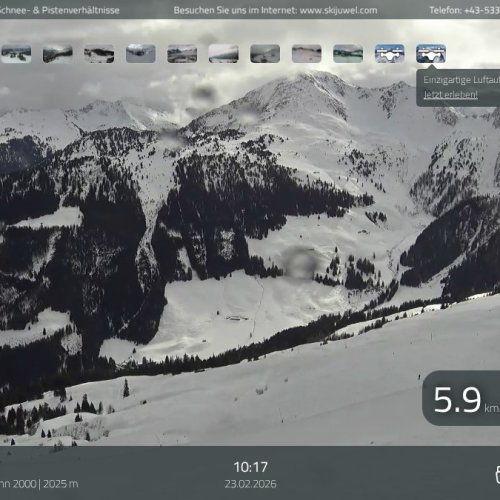Select the teal-tinted ninth webcam thumbnail

[x=348, y=54]
